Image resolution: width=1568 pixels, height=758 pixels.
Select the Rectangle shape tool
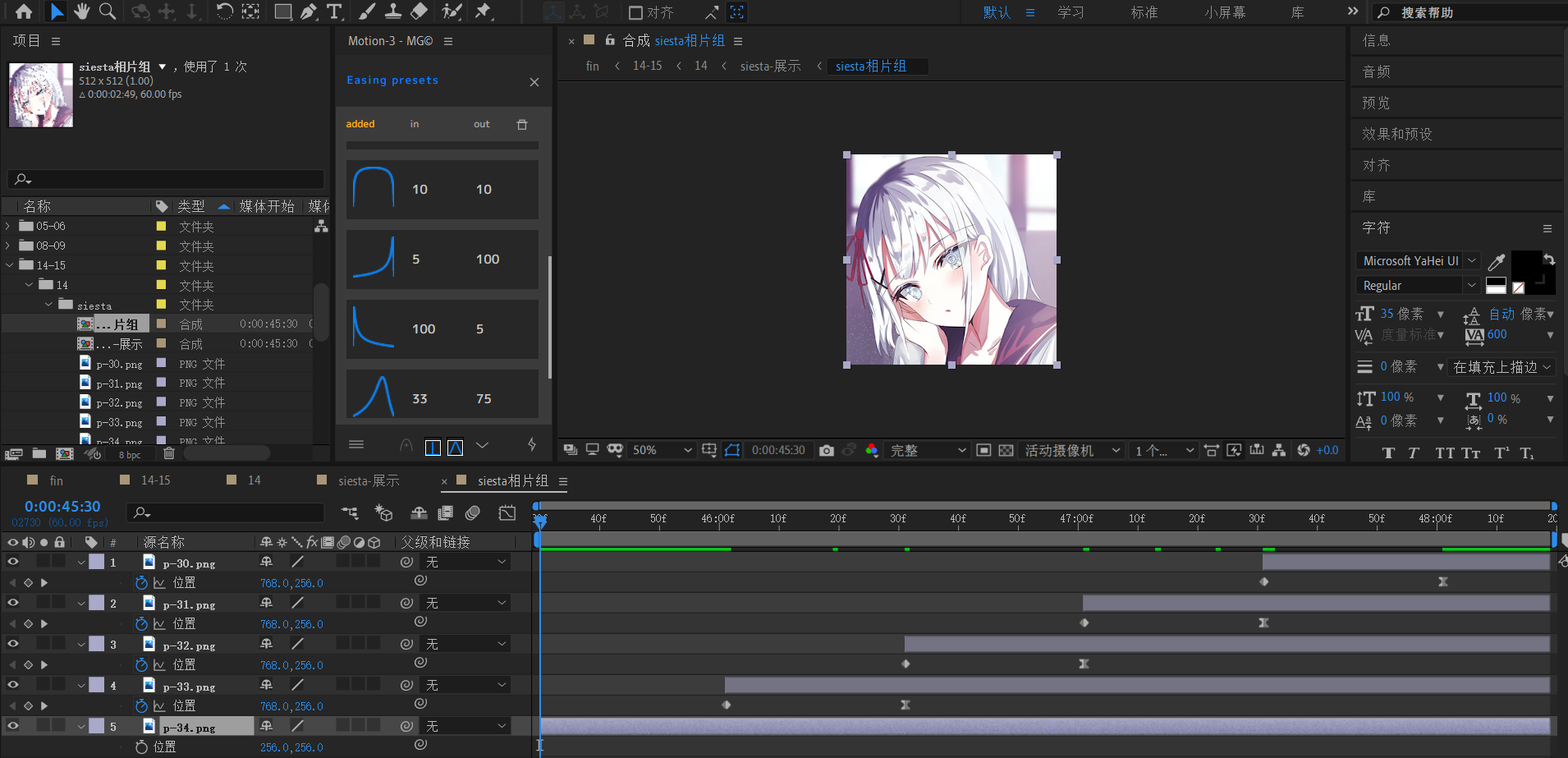pos(282,11)
